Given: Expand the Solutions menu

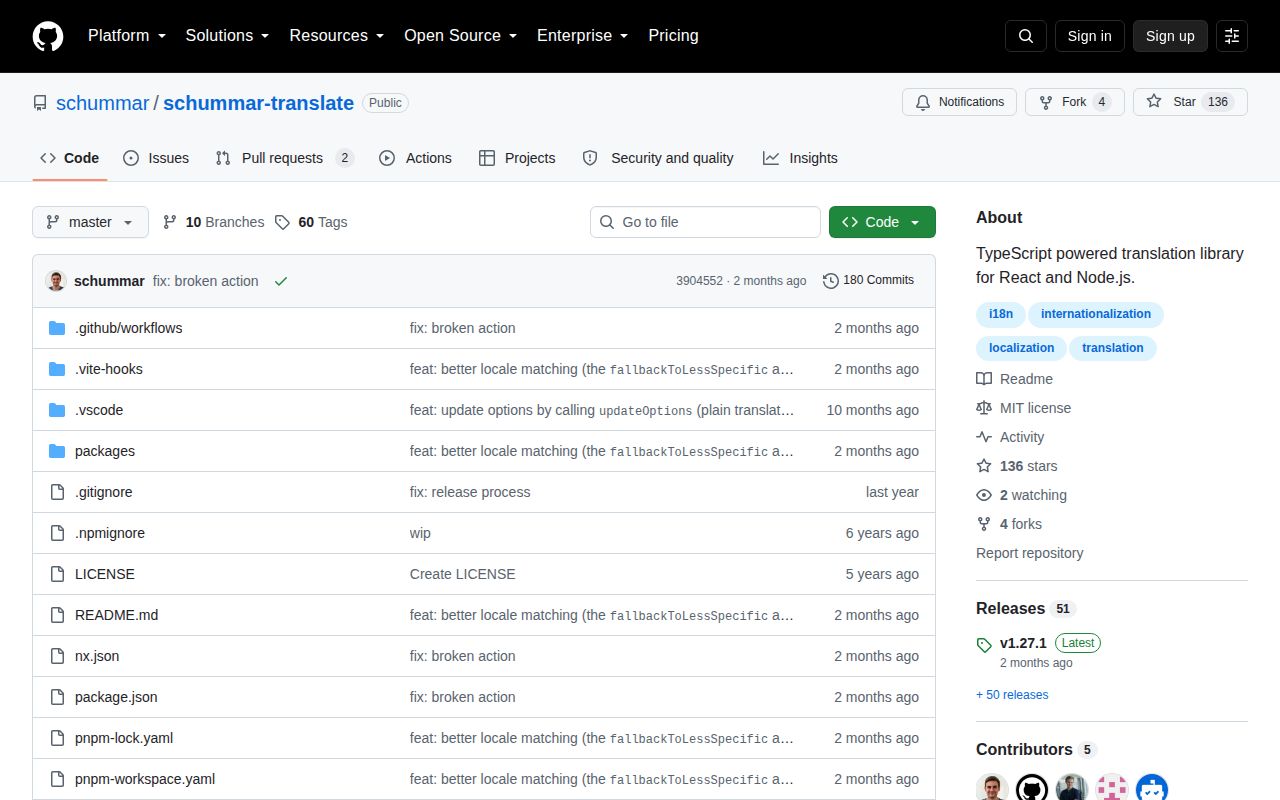Looking at the screenshot, I should point(227,36).
